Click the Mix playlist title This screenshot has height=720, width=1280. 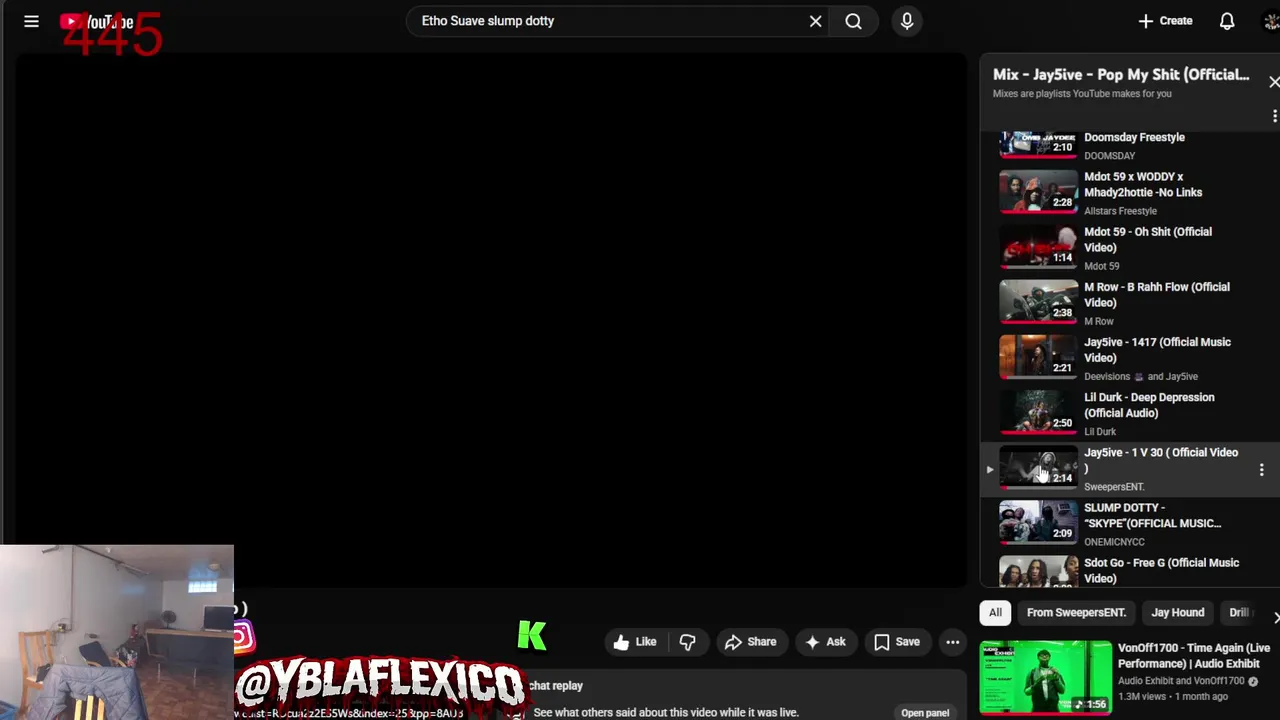[x=1121, y=75]
